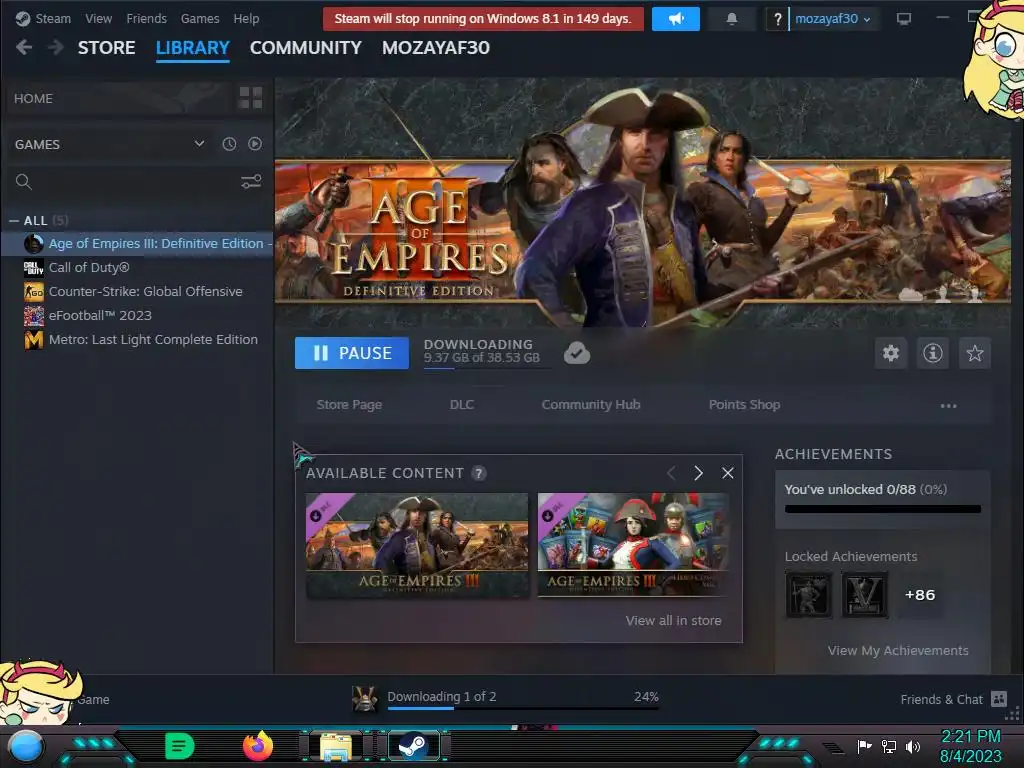Select eFootball™ 2023 in library
This screenshot has width=1024, height=768.
(x=137, y=315)
